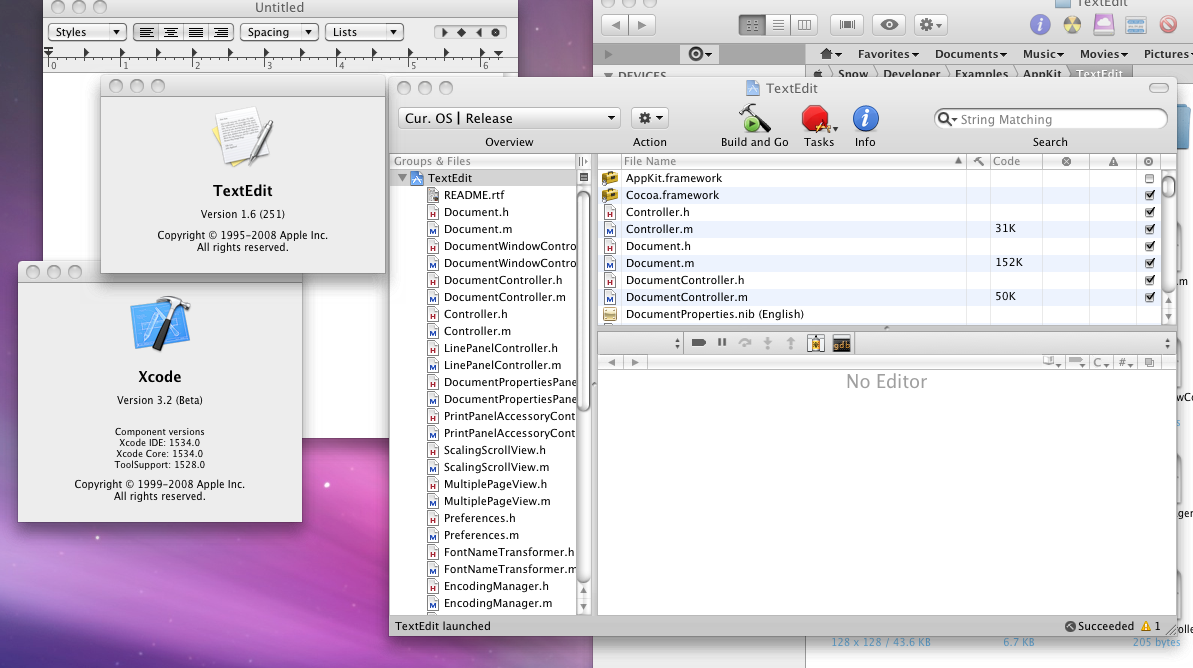Click the Succeeded build status
Image resolution: width=1193 pixels, height=668 pixels.
[x=1099, y=626]
